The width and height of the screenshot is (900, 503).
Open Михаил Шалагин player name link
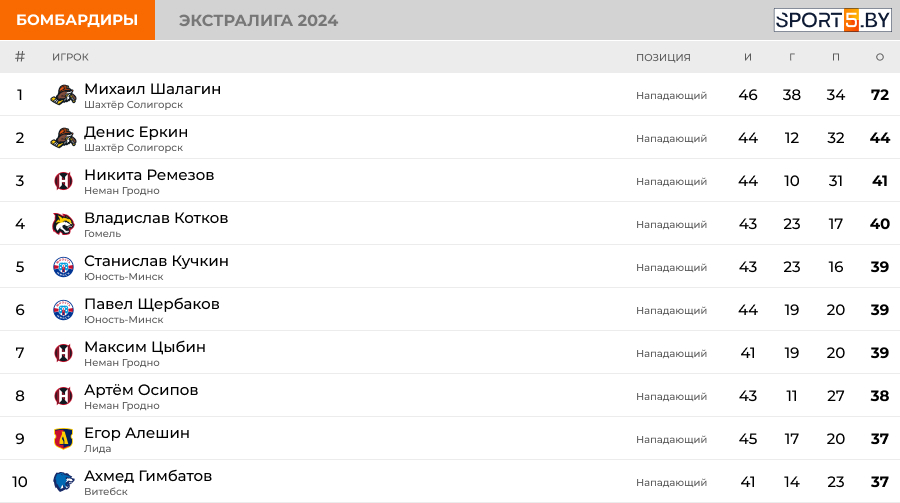pos(153,89)
